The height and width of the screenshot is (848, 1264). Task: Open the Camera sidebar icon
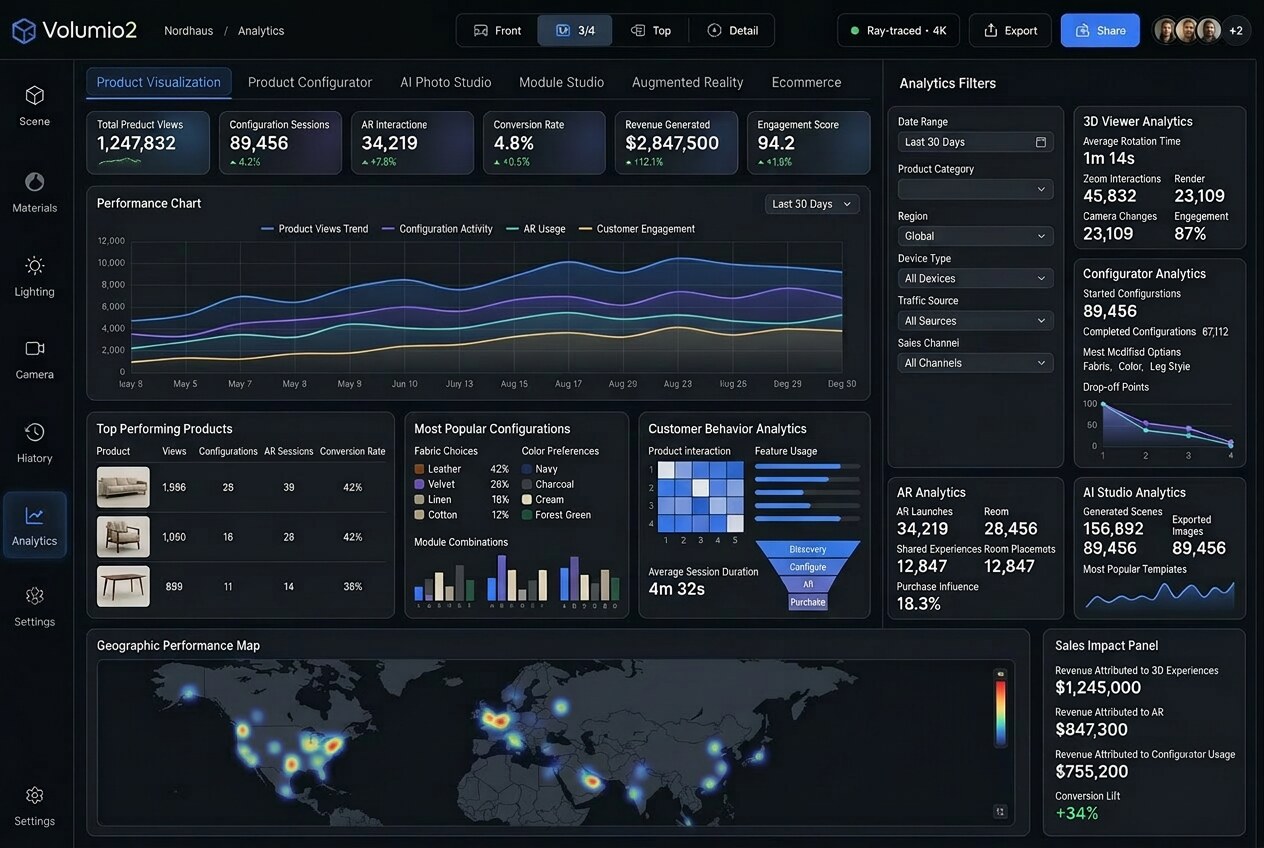[x=34, y=348]
